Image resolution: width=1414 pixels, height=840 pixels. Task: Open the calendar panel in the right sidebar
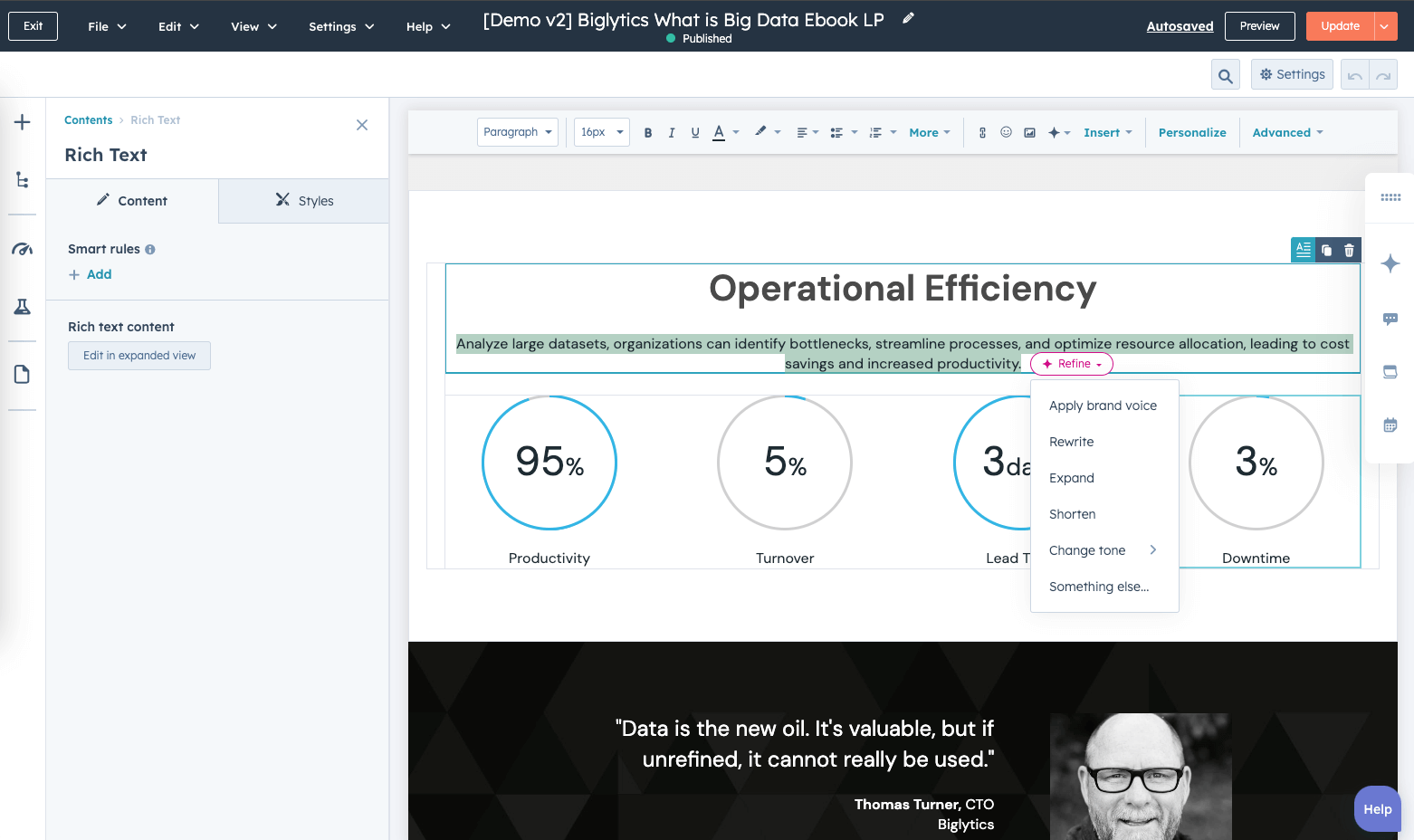[x=1390, y=425]
